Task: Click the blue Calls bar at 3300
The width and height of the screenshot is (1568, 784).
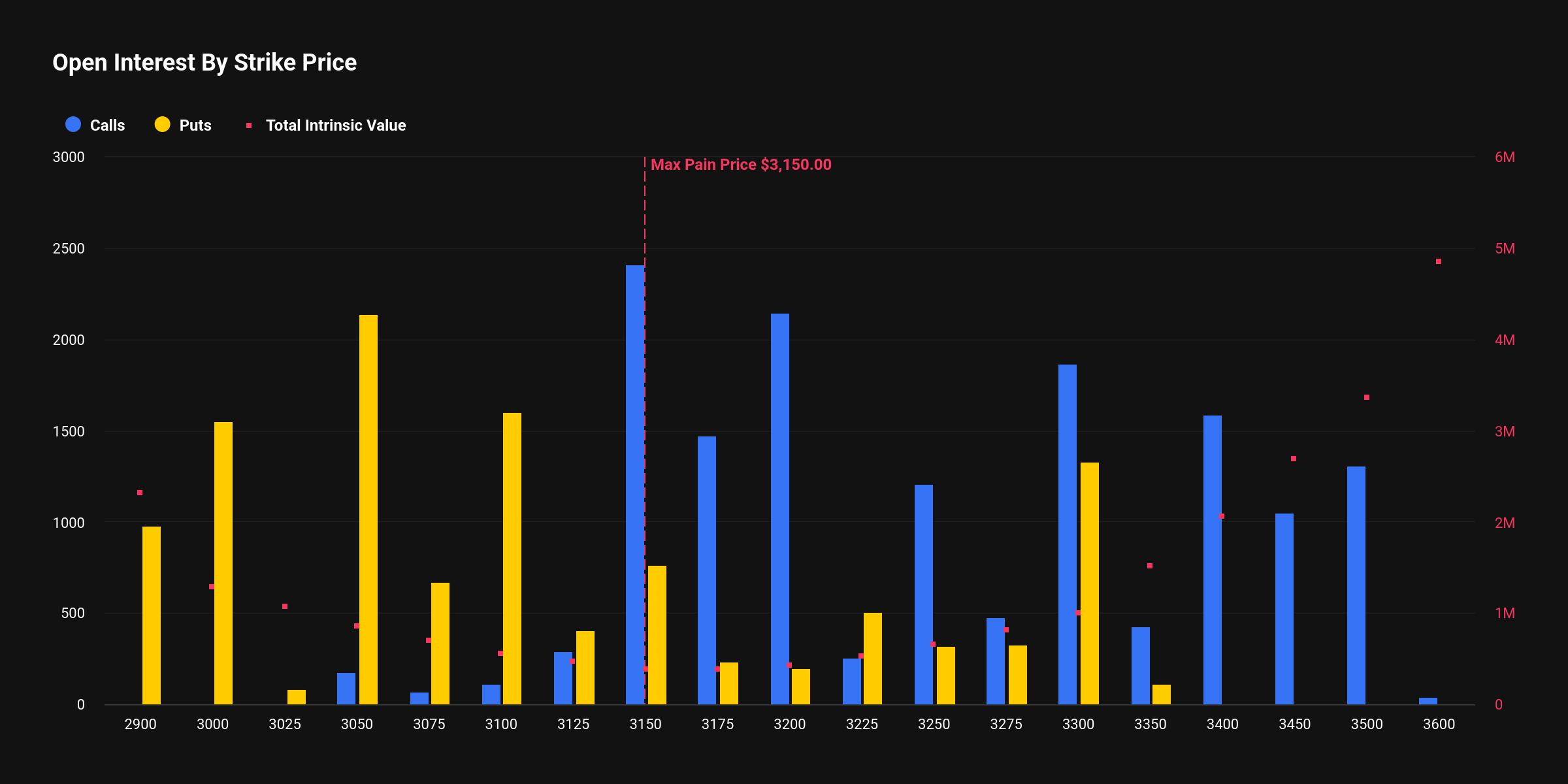Action: 1067,534
